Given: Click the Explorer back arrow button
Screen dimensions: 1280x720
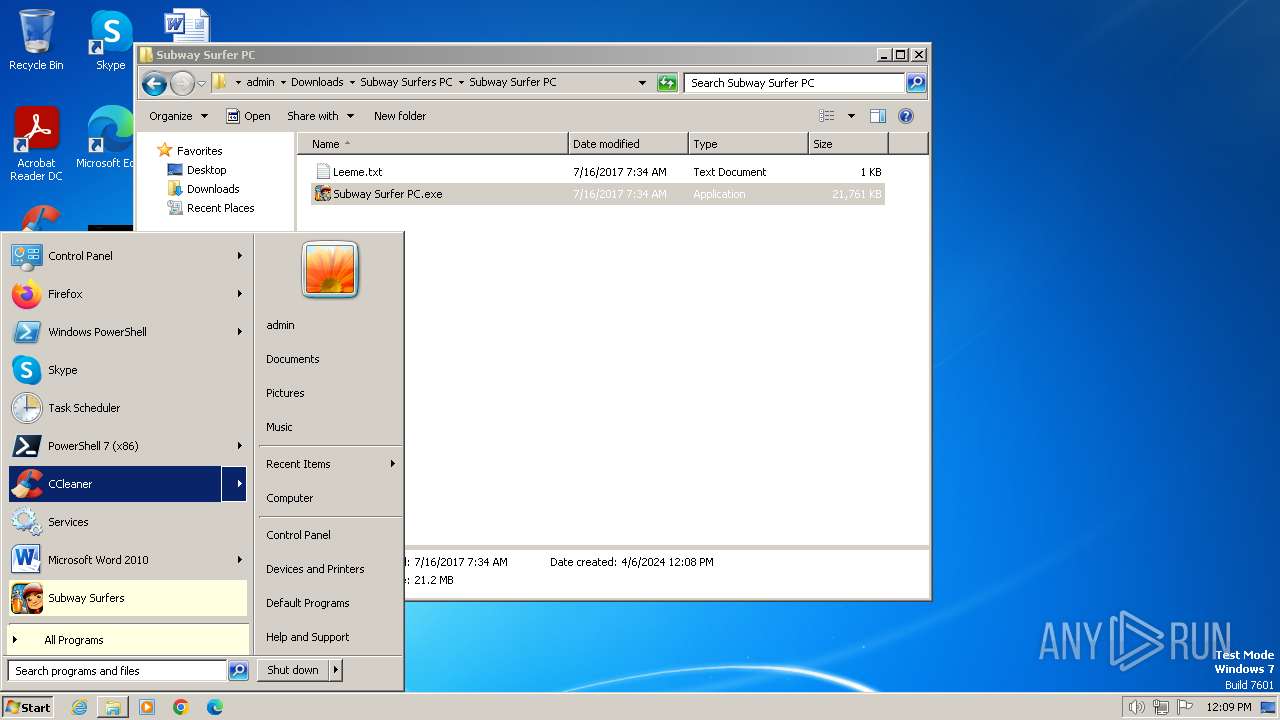Looking at the screenshot, I should [x=154, y=83].
